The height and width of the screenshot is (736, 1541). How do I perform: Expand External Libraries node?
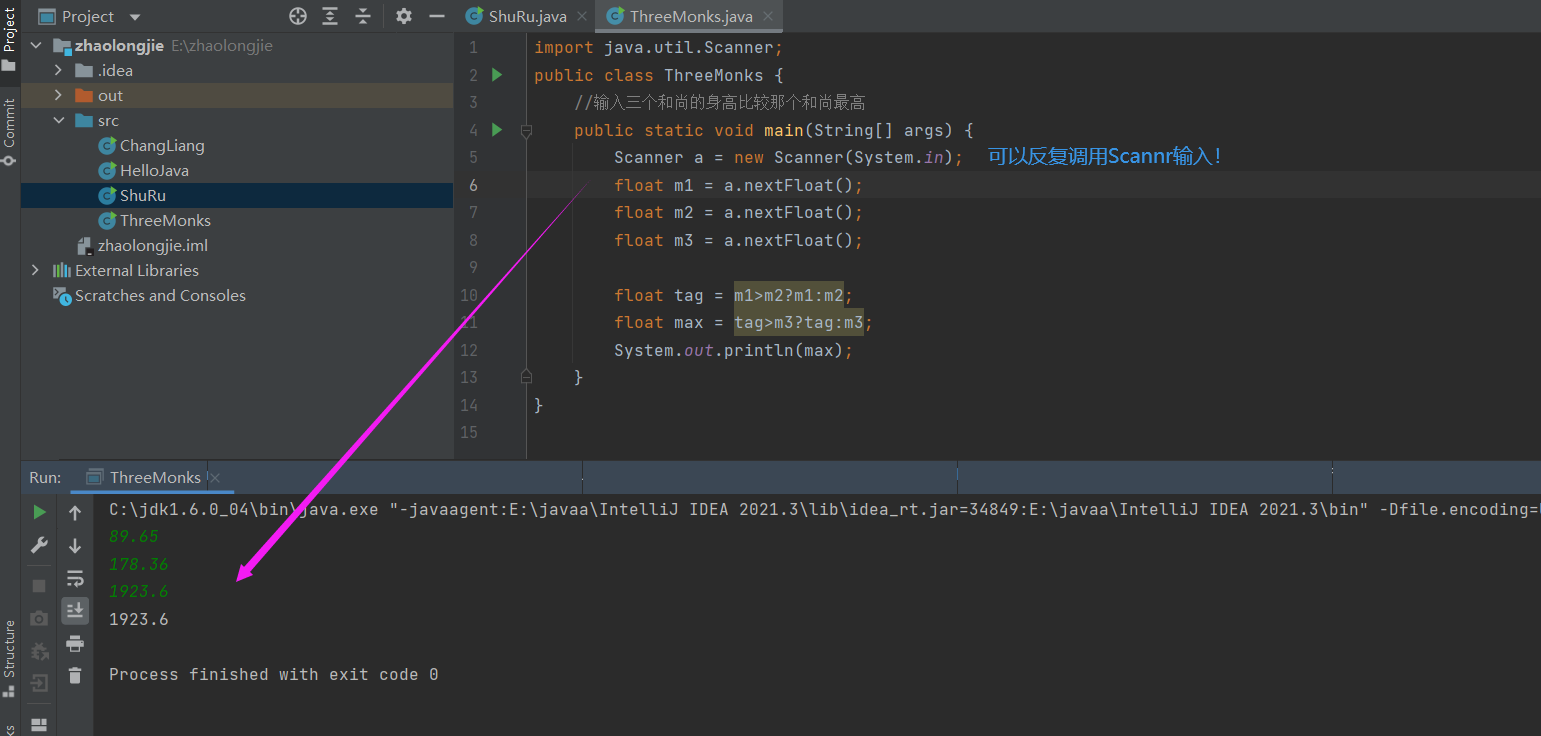click(37, 271)
